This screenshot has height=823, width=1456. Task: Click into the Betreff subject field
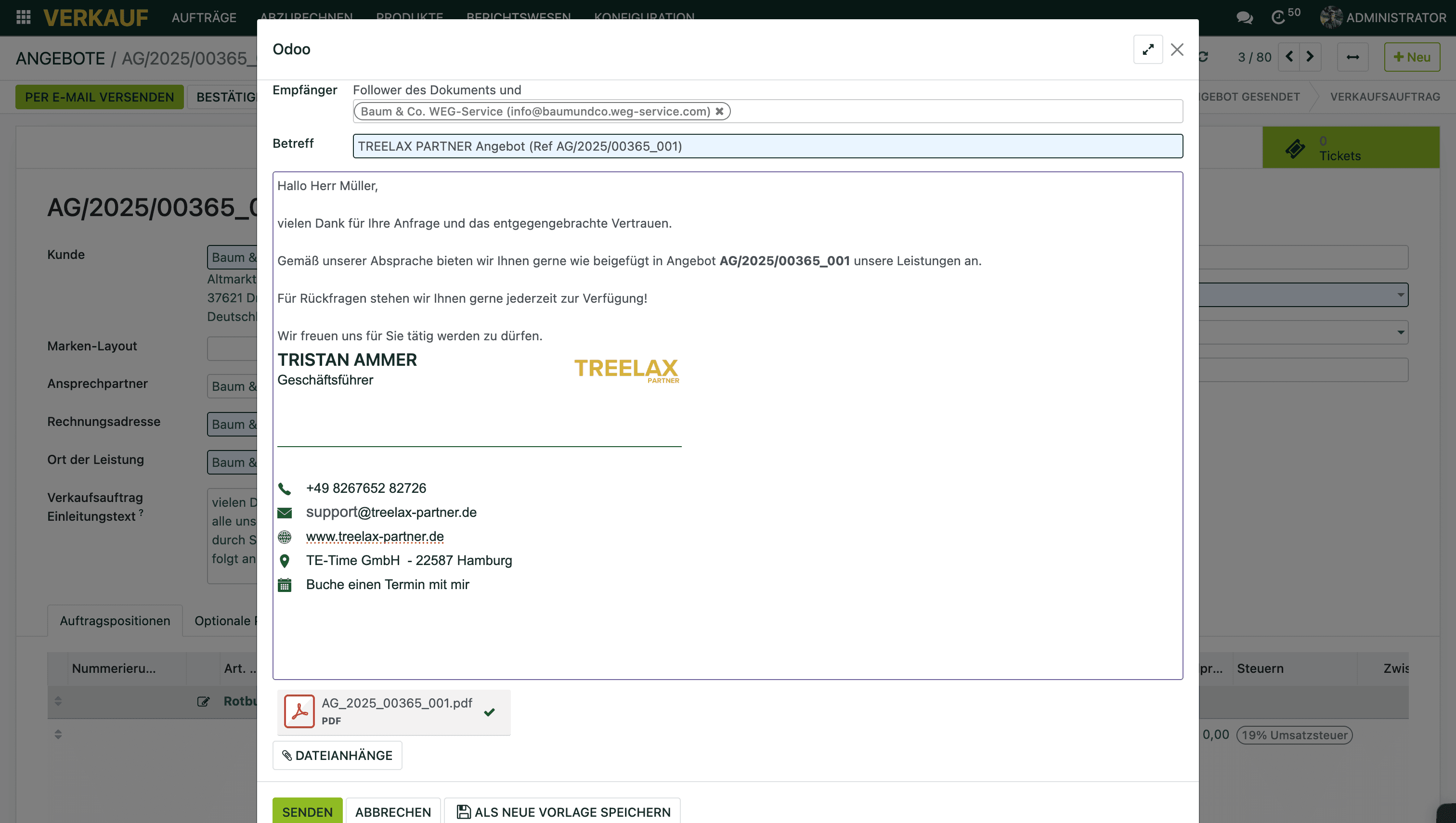pos(767,146)
